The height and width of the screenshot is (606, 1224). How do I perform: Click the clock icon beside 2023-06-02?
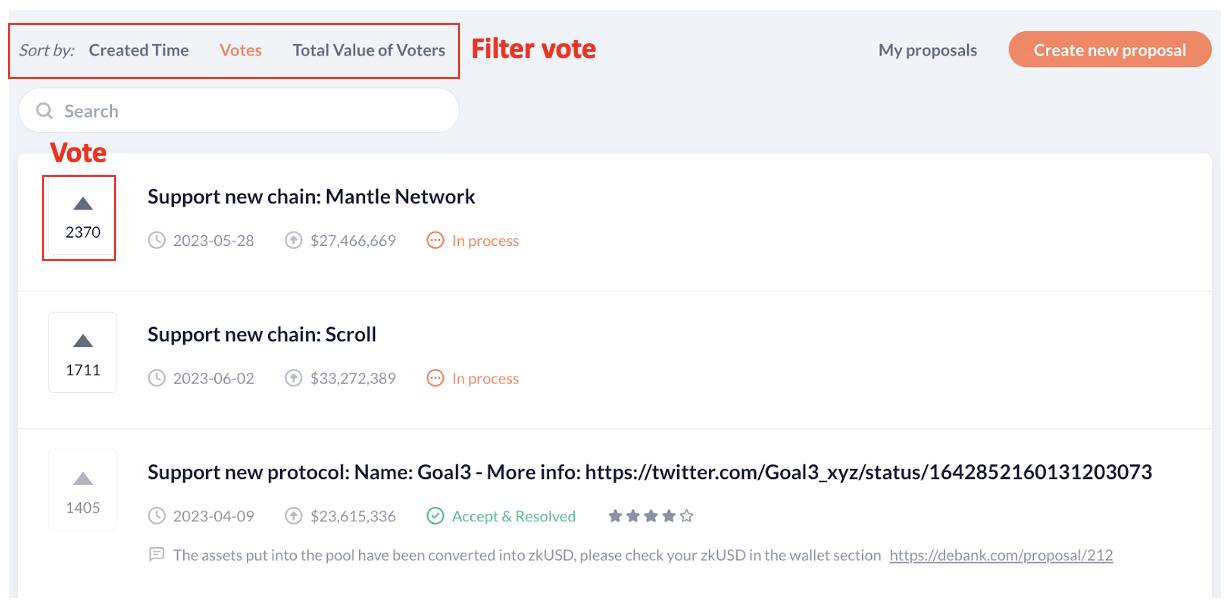click(x=157, y=379)
